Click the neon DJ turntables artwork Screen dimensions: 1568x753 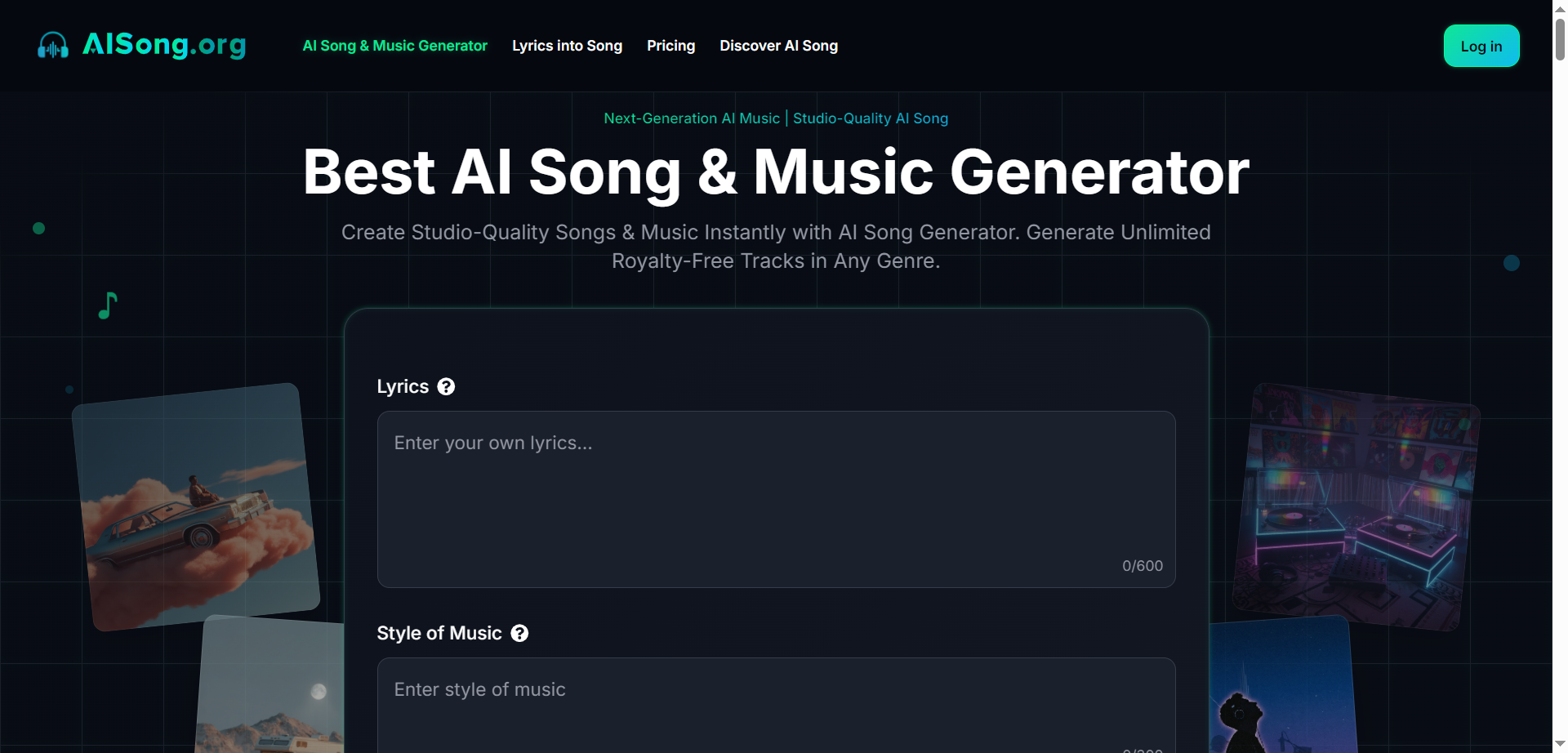pyautogui.click(x=1356, y=506)
